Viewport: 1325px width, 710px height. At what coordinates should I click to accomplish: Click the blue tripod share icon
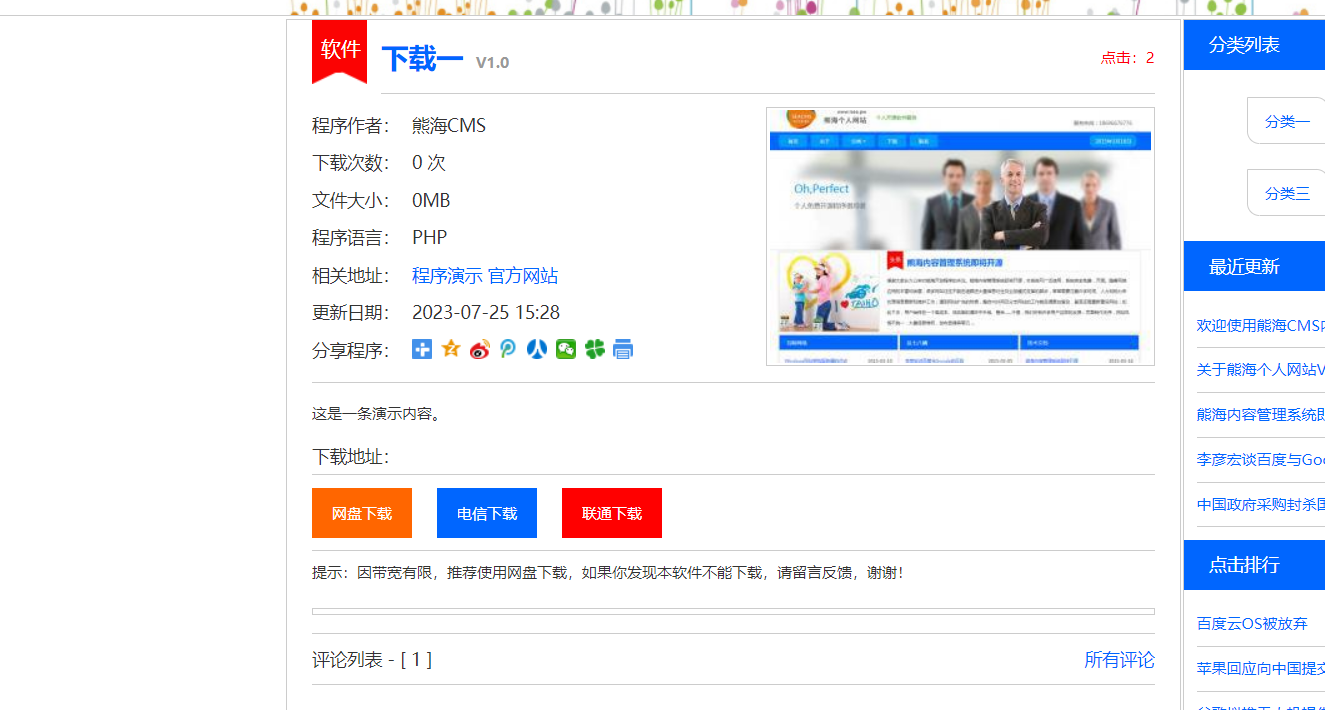click(x=536, y=349)
